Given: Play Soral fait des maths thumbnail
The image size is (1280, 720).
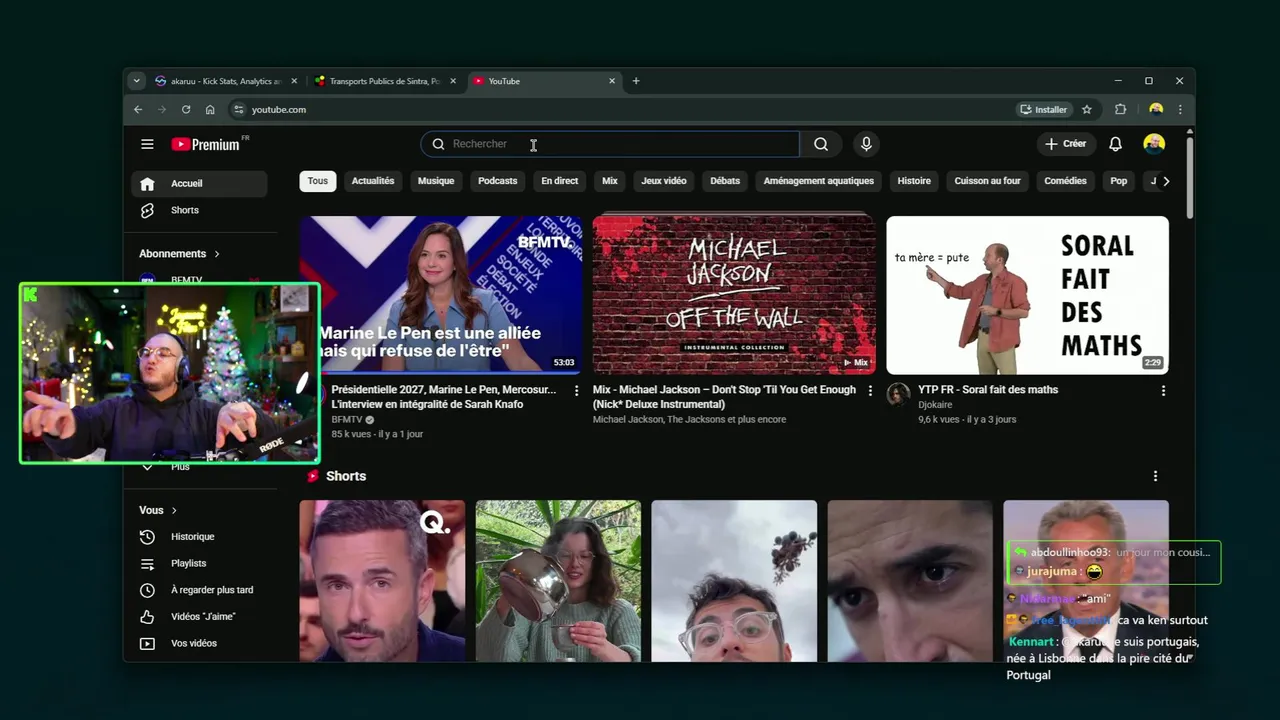Looking at the screenshot, I should pos(1027,295).
